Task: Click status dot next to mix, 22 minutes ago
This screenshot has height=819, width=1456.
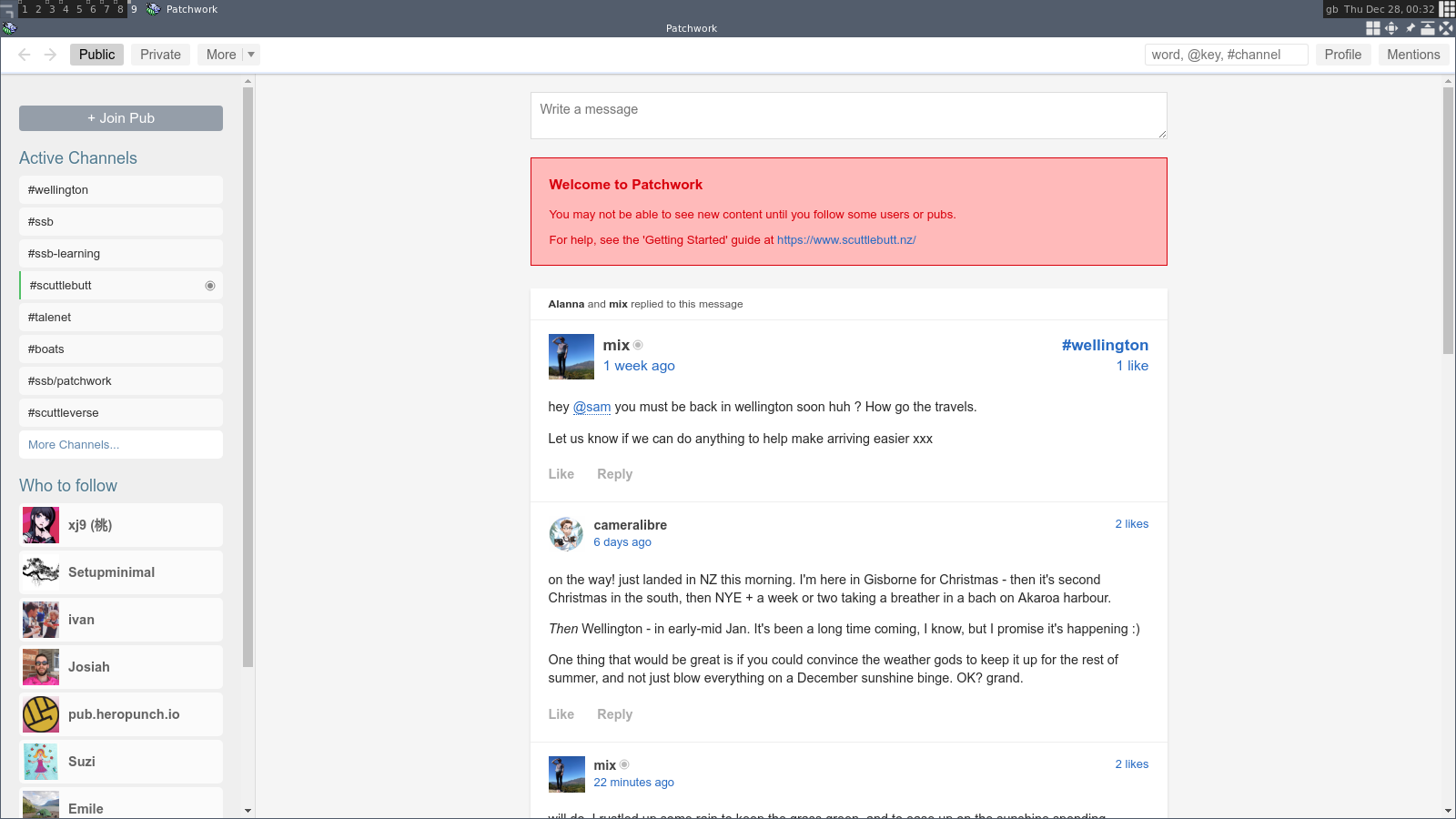Action: point(624,764)
